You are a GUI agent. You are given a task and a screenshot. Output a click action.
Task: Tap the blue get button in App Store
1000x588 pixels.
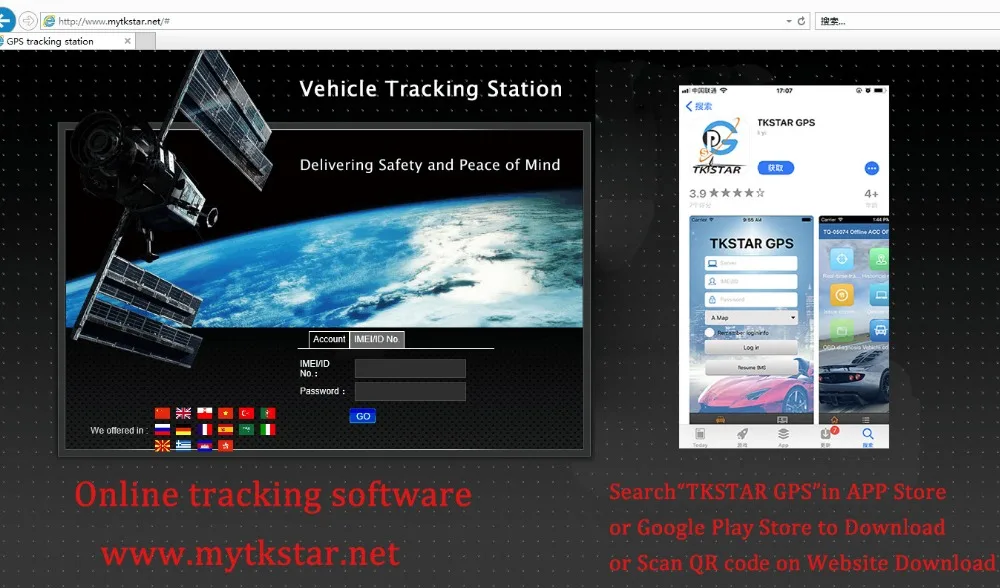[776, 168]
